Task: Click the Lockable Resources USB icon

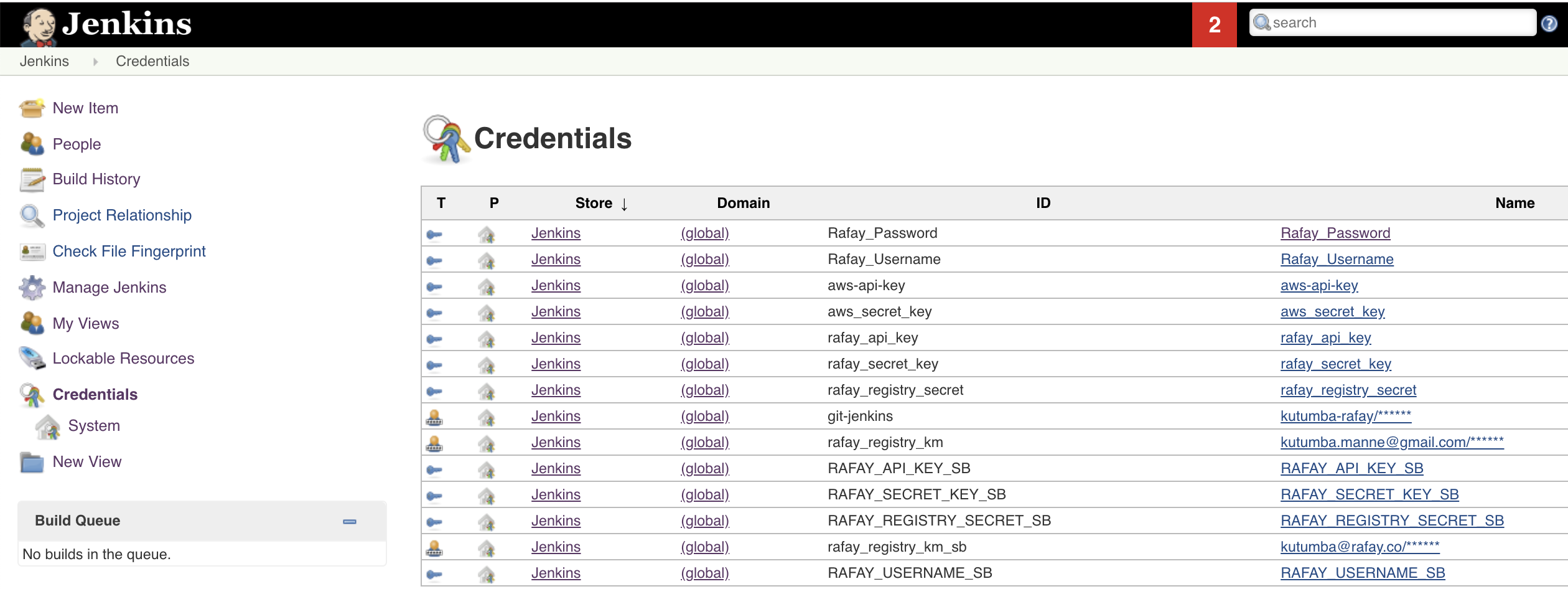Action: (x=32, y=358)
